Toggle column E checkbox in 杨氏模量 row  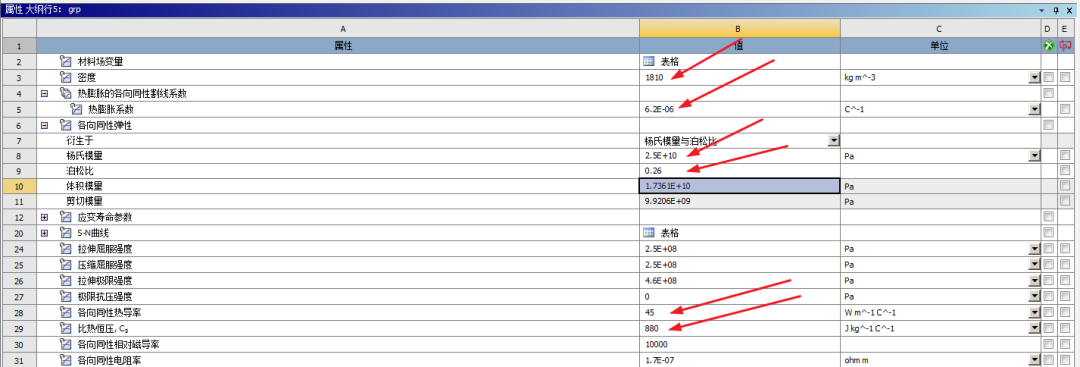[1066, 156]
